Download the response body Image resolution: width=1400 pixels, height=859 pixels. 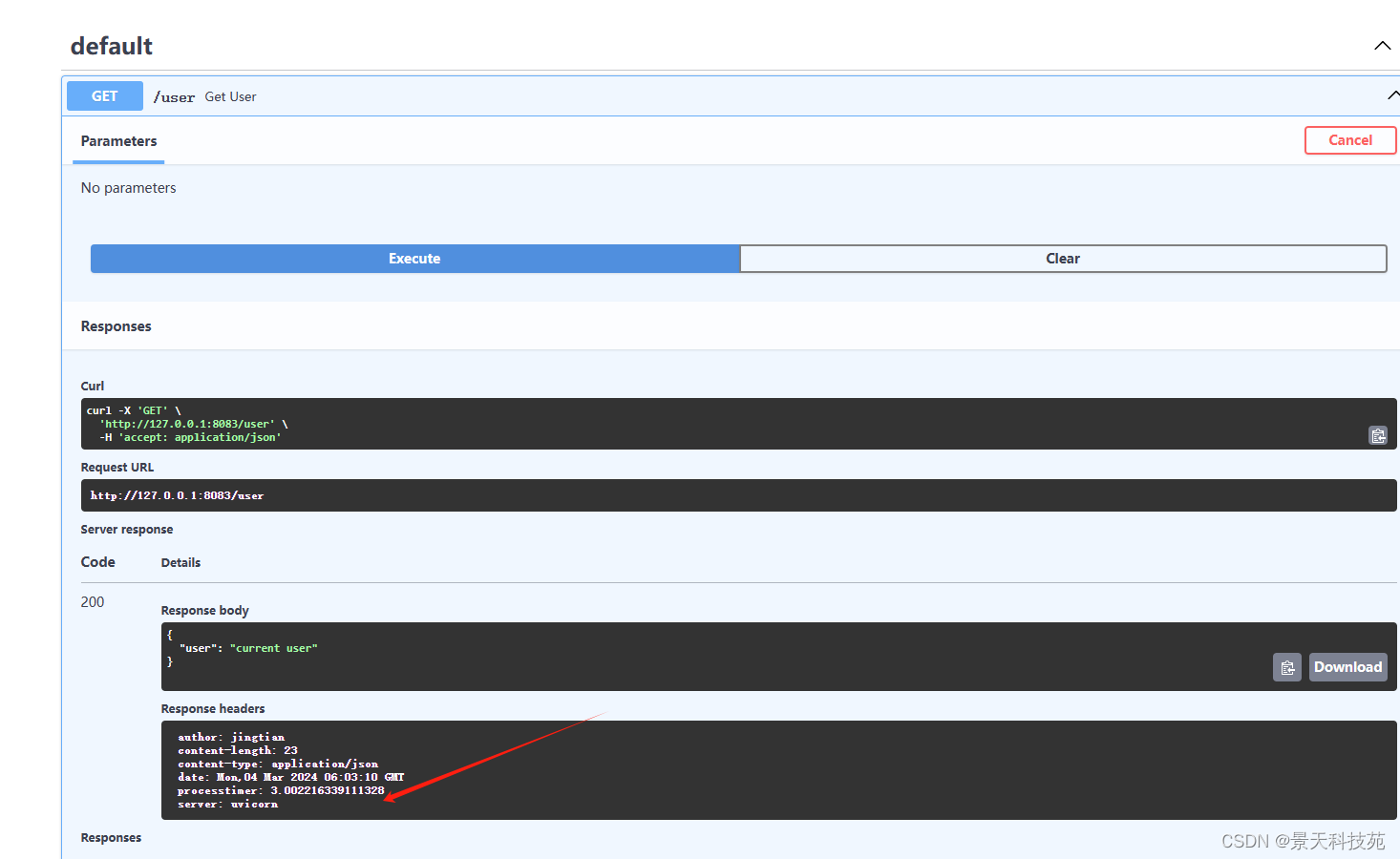pyautogui.click(x=1347, y=667)
